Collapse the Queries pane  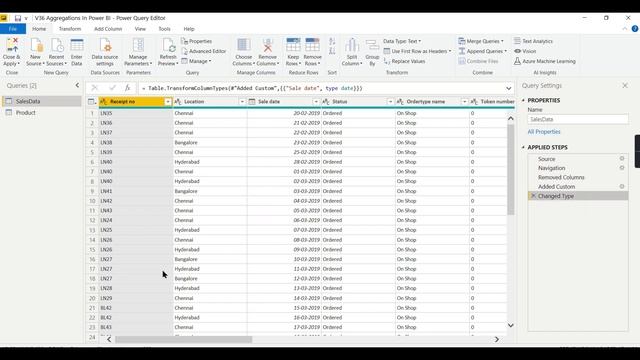pos(77,85)
